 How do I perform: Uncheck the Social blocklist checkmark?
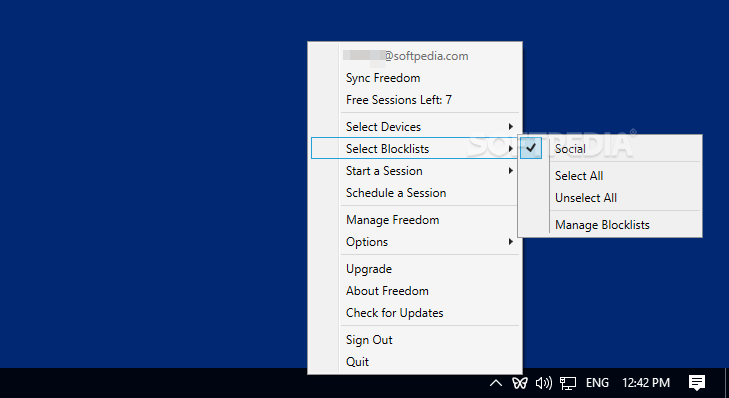pos(531,148)
